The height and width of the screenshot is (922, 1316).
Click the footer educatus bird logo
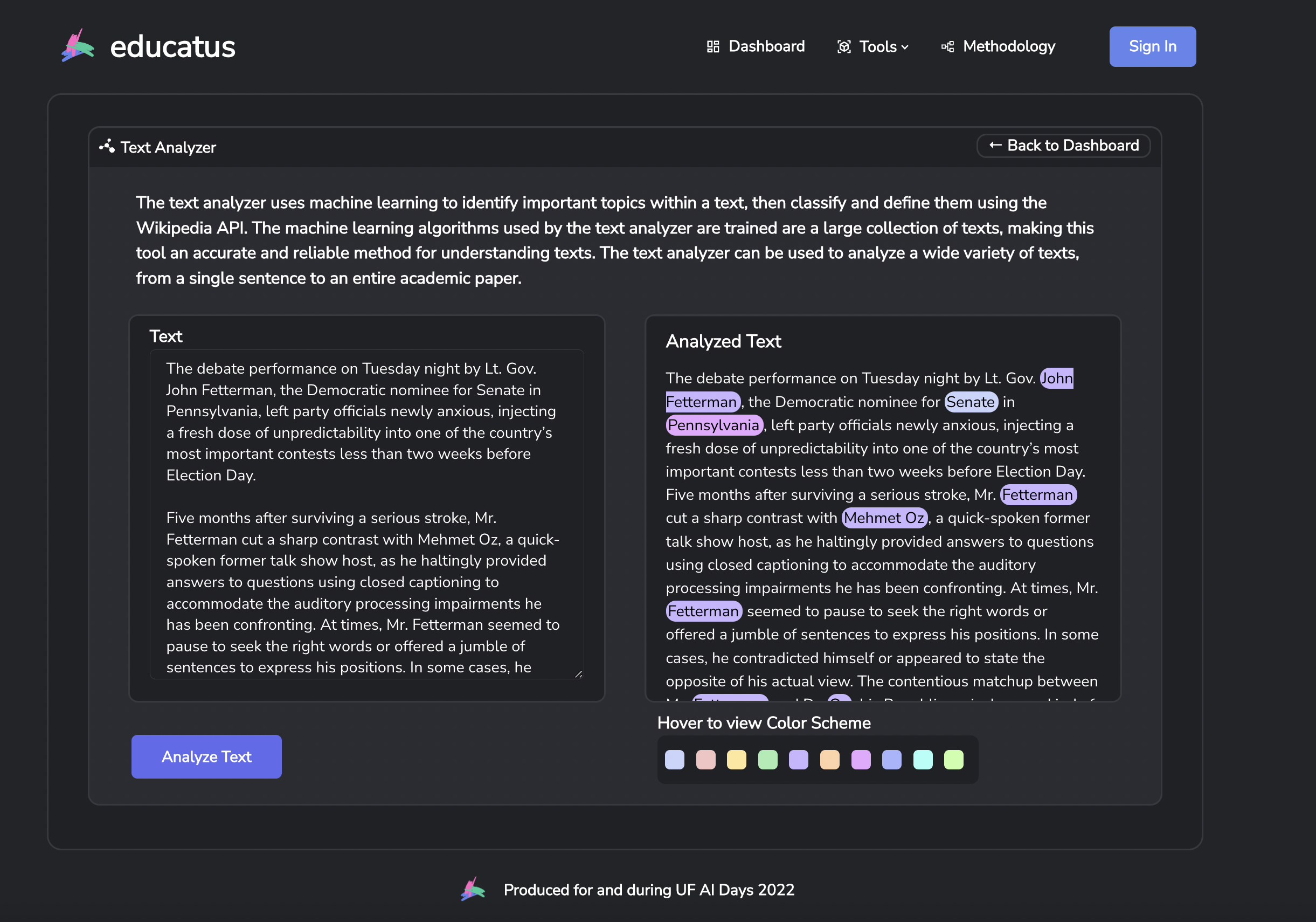click(473, 889)
